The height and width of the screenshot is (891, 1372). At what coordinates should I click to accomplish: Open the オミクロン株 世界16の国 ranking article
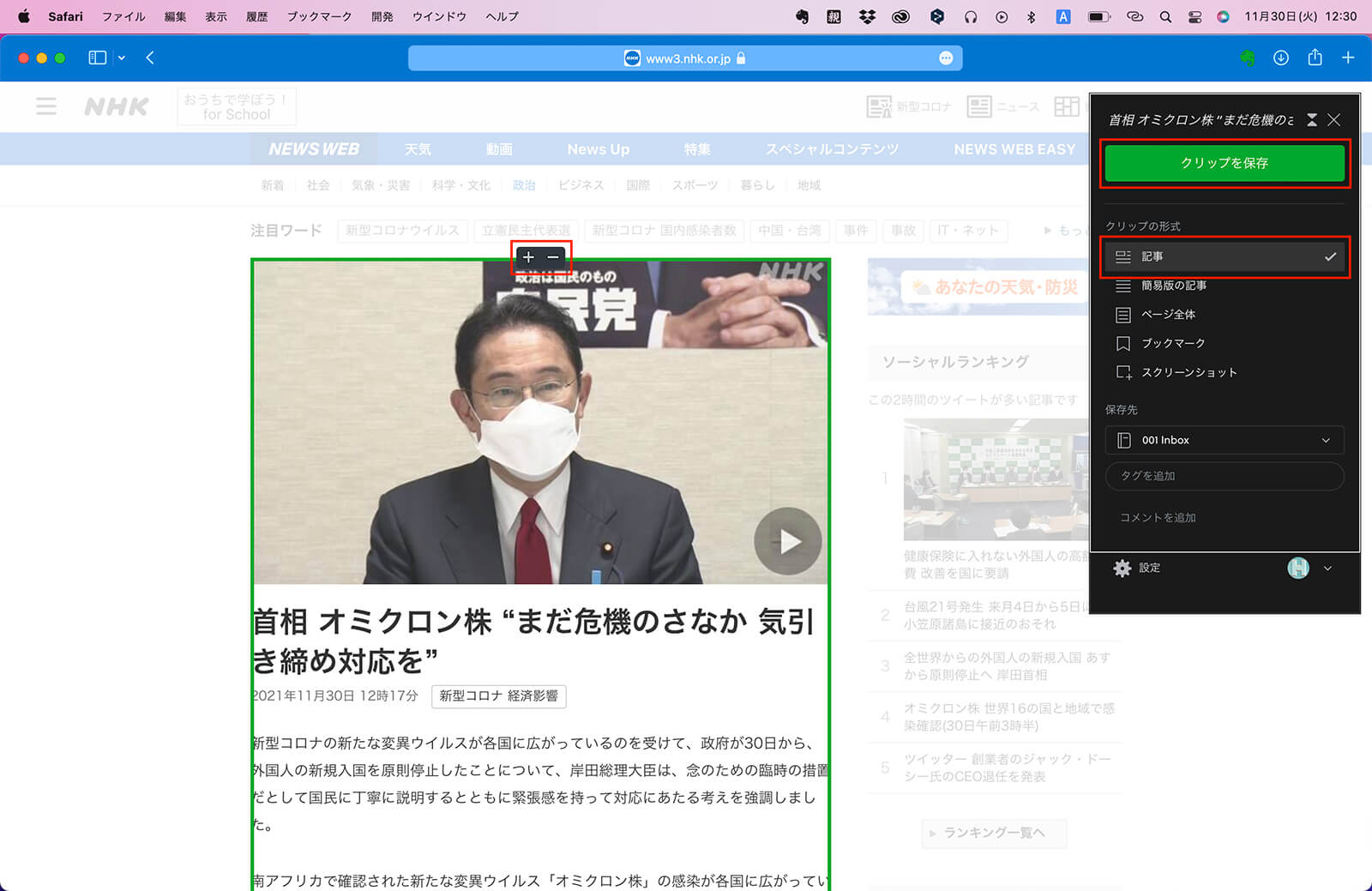tap(1009, 717)
